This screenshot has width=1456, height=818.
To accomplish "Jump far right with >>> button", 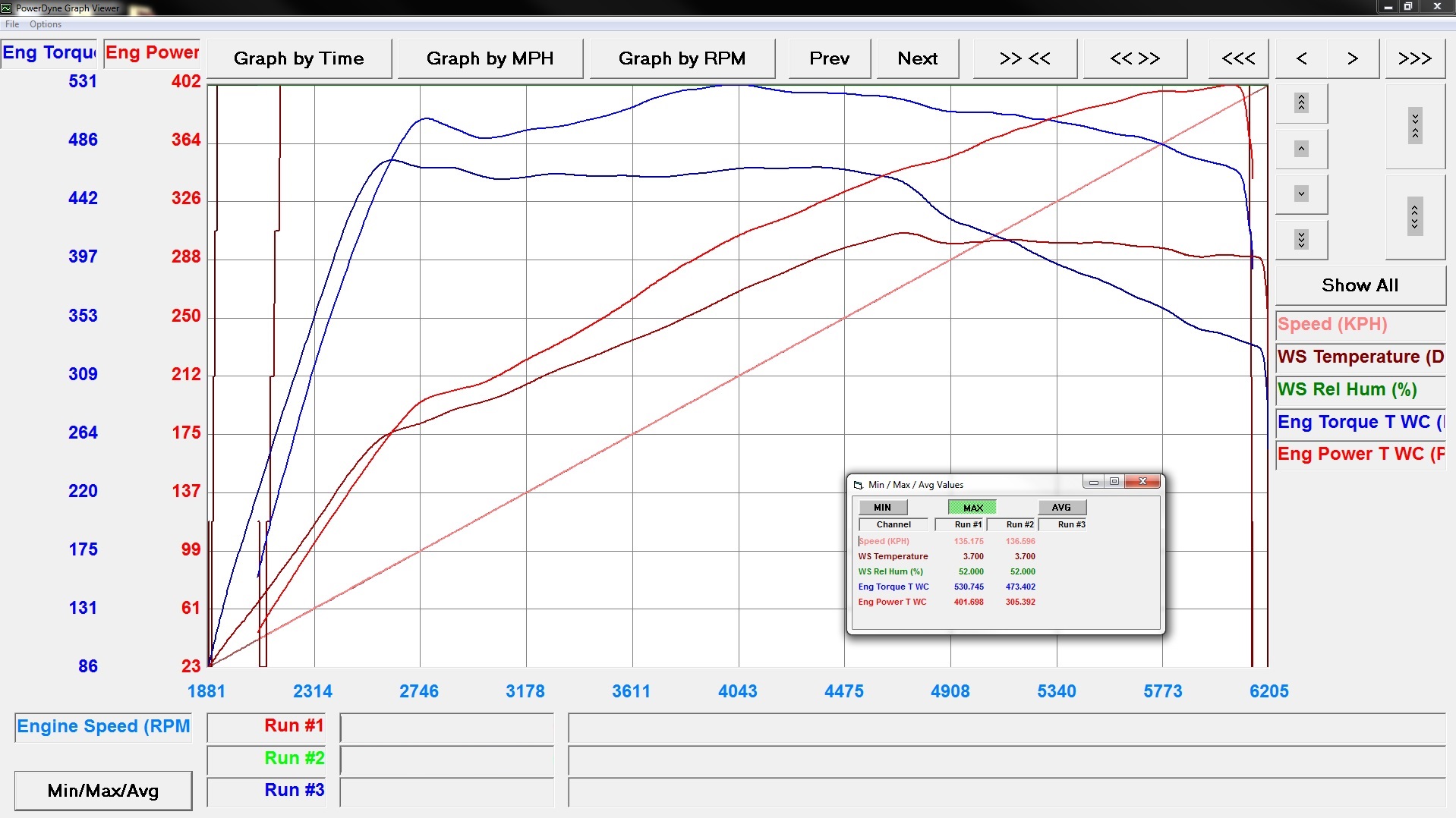I will point(1415,58).
